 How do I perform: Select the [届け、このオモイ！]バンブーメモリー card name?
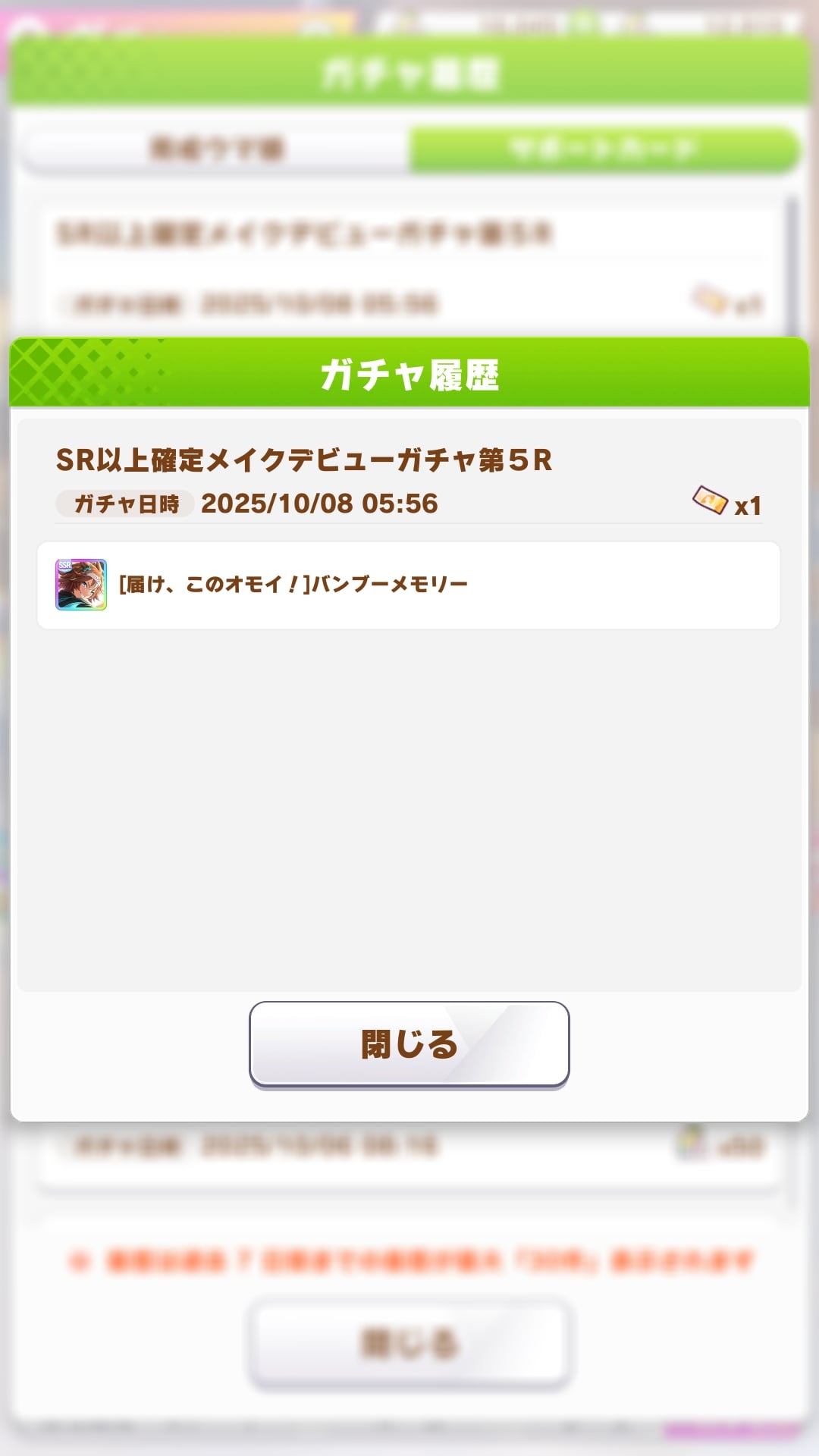(x=293, y=585)
